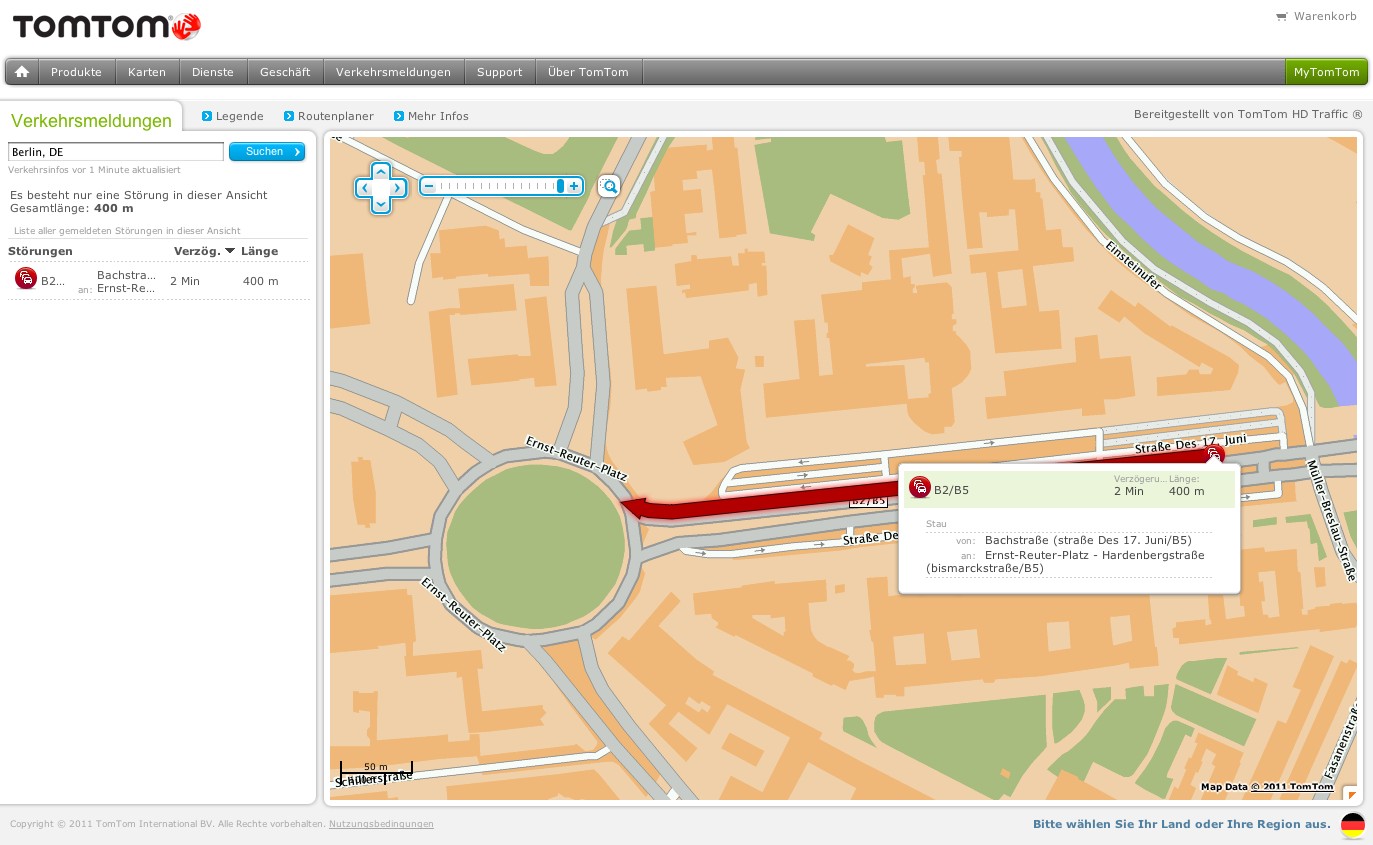1373x845 pixels.
Task: Click the minus button to zoom out
Action: 429,186
